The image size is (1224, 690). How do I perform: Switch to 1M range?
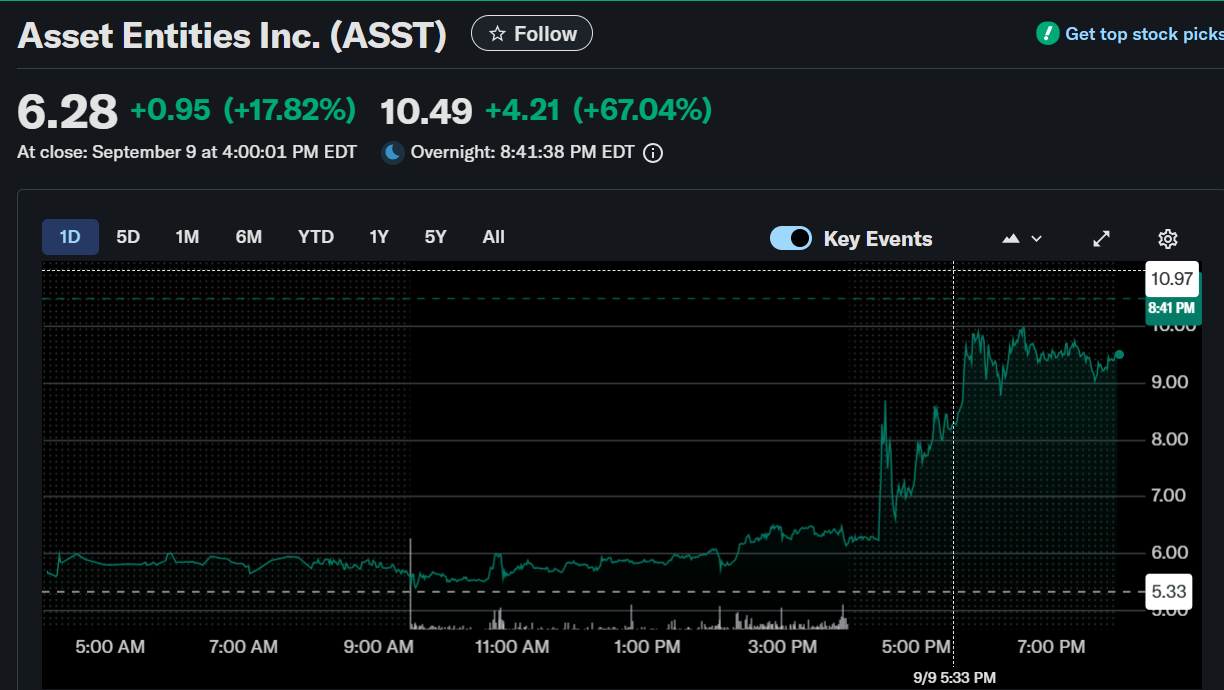click(x=187, y=237)
